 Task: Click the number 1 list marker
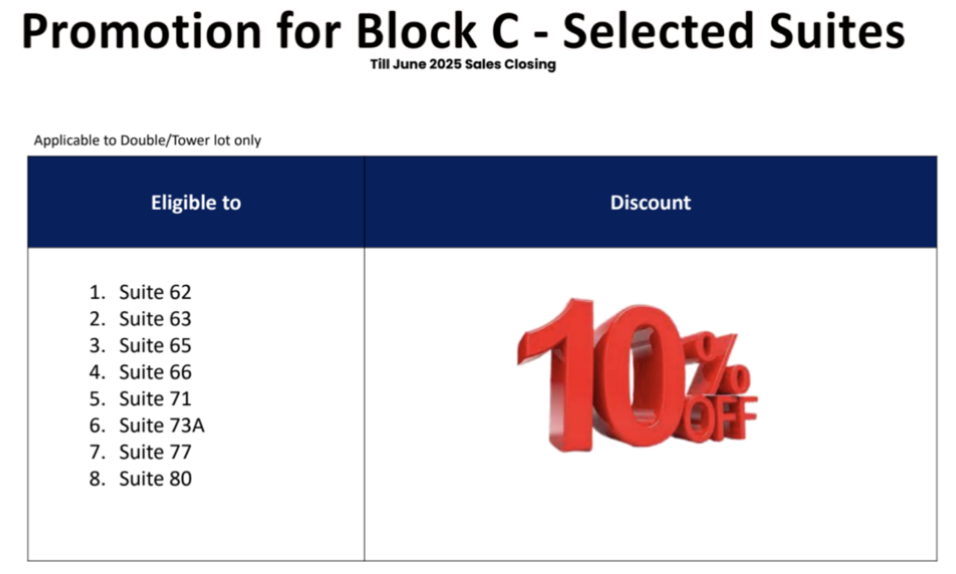96,293
